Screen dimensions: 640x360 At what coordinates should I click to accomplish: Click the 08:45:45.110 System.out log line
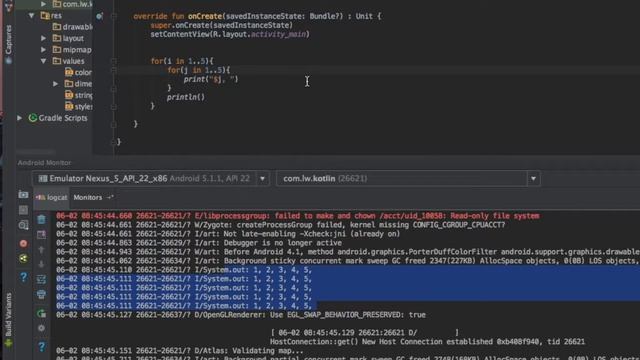(x=184, y=270)
